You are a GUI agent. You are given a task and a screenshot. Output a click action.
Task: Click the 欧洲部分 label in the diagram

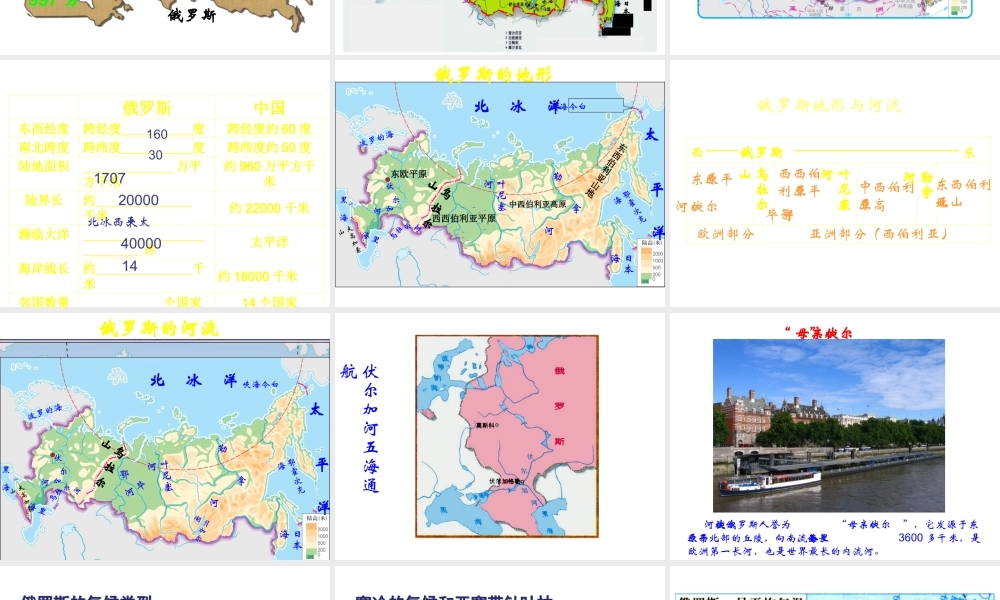tap(726, 234)
